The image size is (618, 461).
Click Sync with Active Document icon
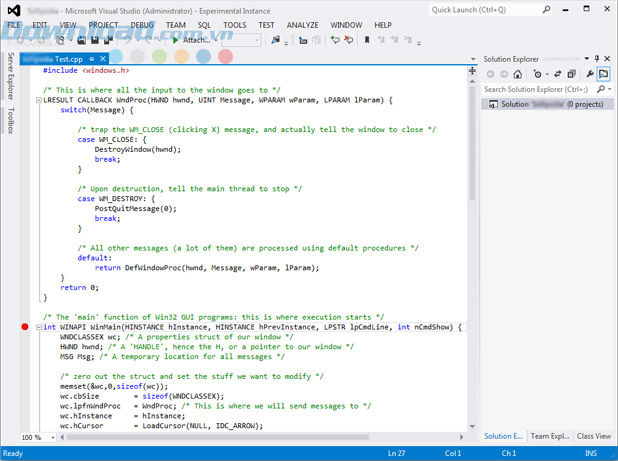[558, 74]
